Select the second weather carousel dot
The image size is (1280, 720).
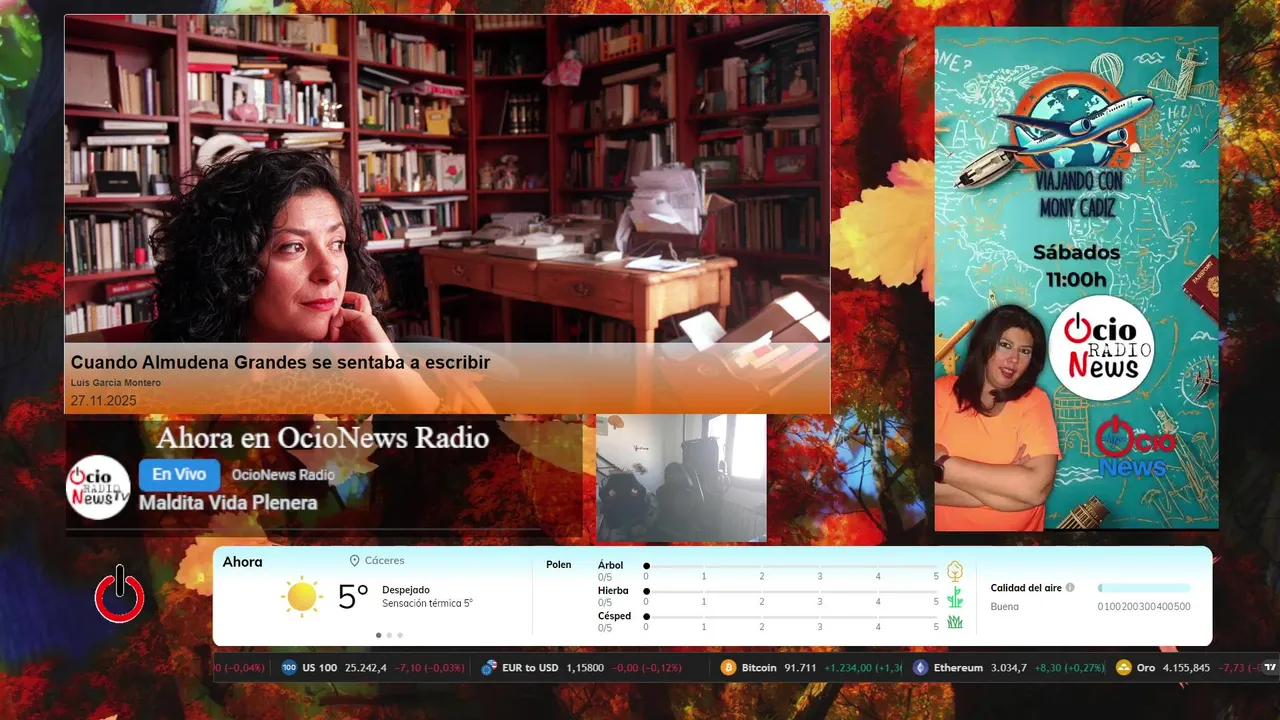[389, 635]
